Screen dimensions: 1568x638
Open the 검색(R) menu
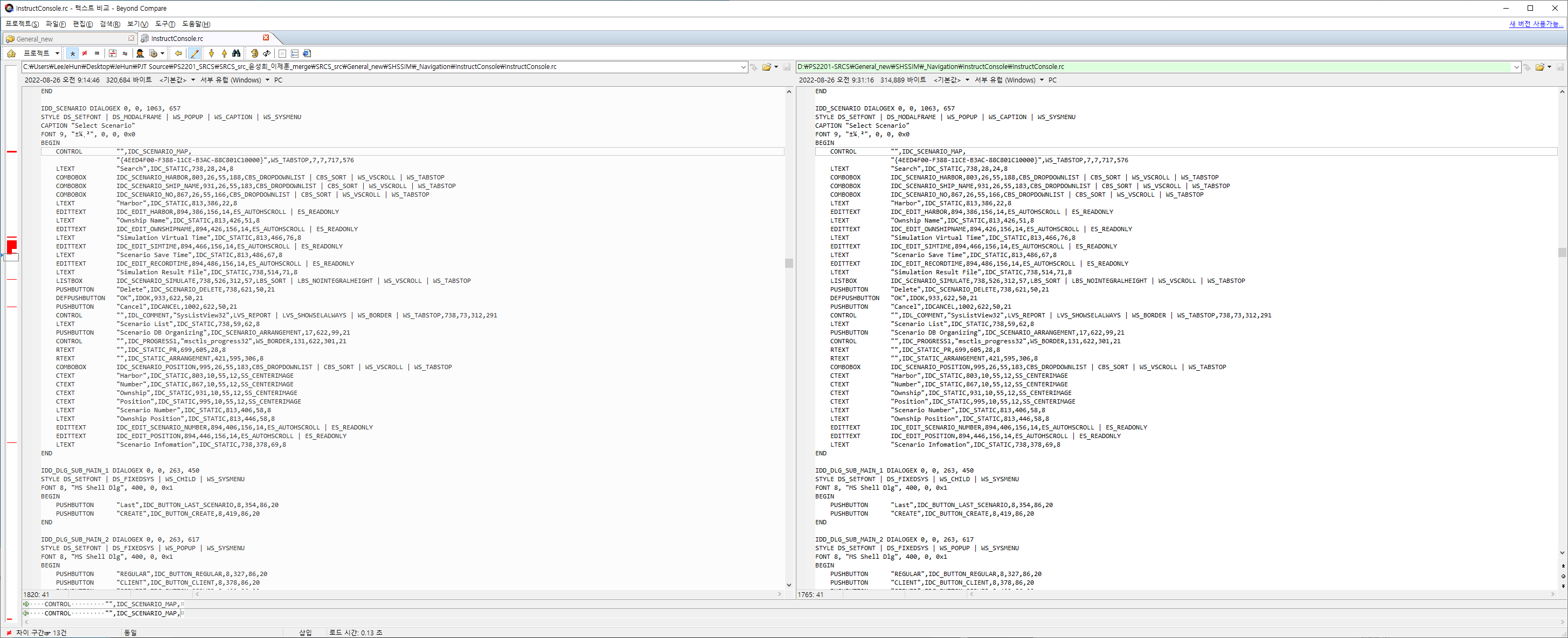[110, 24]
